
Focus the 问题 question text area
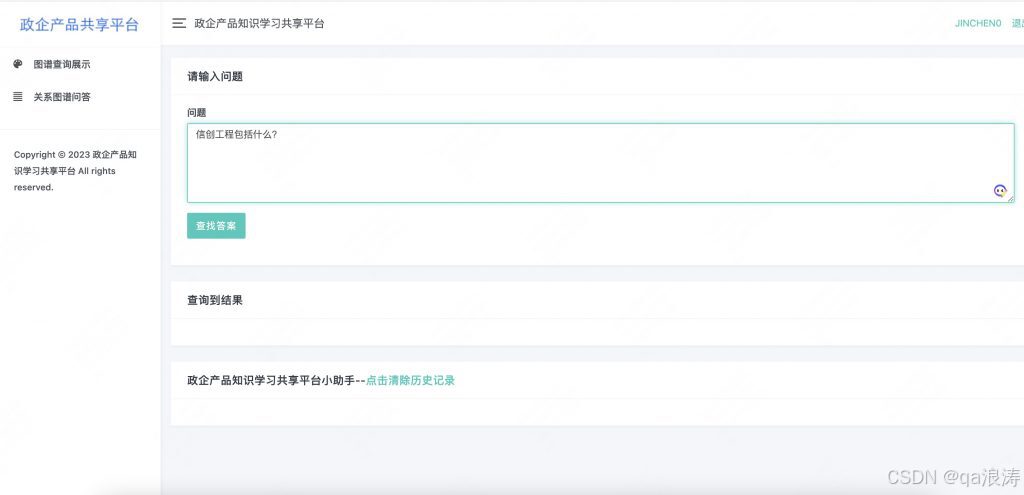[601, 163]
